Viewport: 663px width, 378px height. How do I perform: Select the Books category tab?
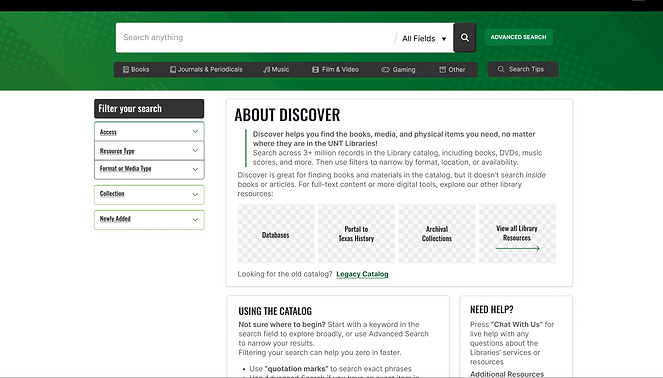pyautogui.click(x=136, y=69)
